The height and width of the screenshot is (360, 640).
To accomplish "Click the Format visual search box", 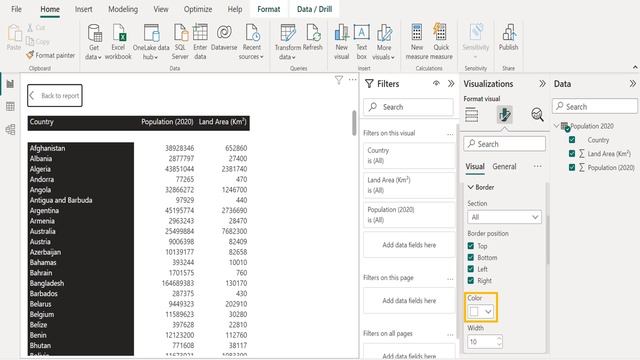I will [504, 144].
